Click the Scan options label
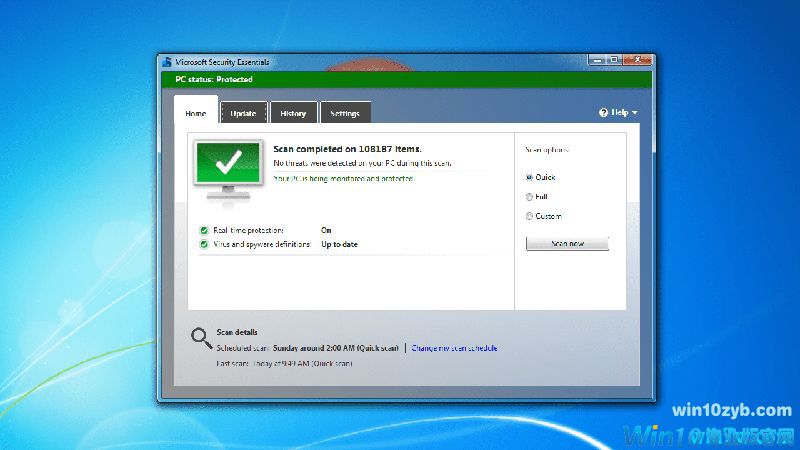Screen dimensions: 800x450 click(547, 149)
